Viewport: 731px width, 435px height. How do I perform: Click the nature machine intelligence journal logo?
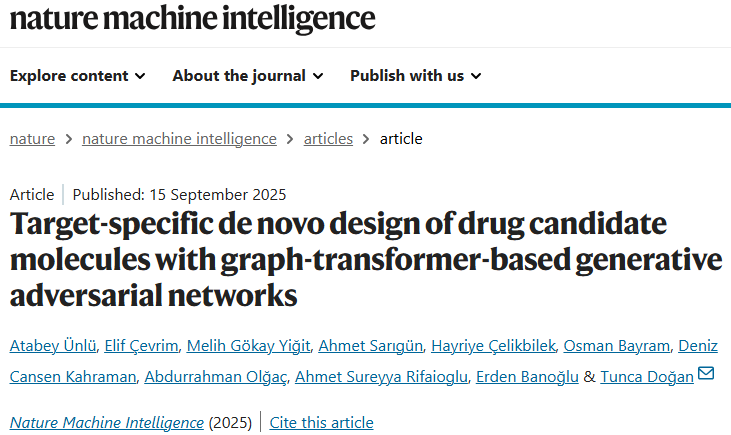tap(193, 18)
